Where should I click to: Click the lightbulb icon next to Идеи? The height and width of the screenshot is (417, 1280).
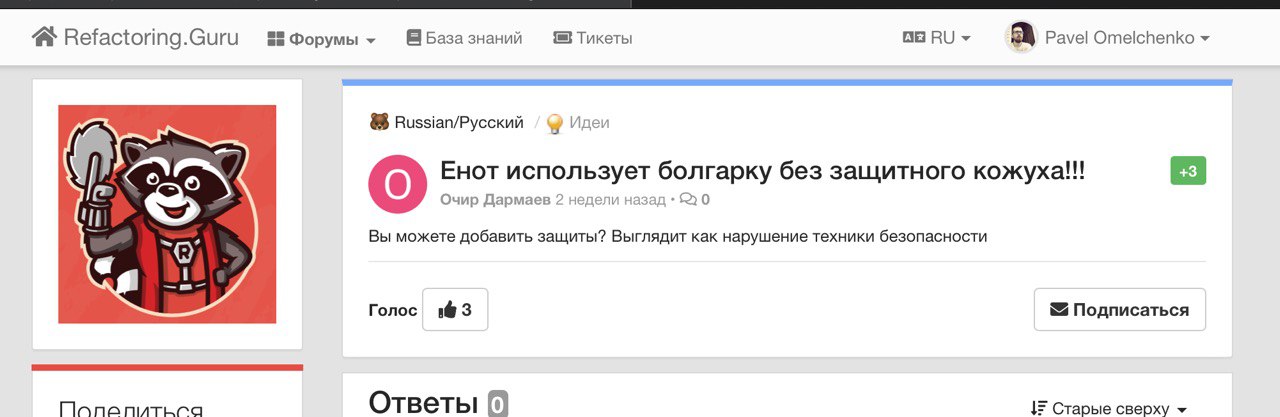pos(554,123)
